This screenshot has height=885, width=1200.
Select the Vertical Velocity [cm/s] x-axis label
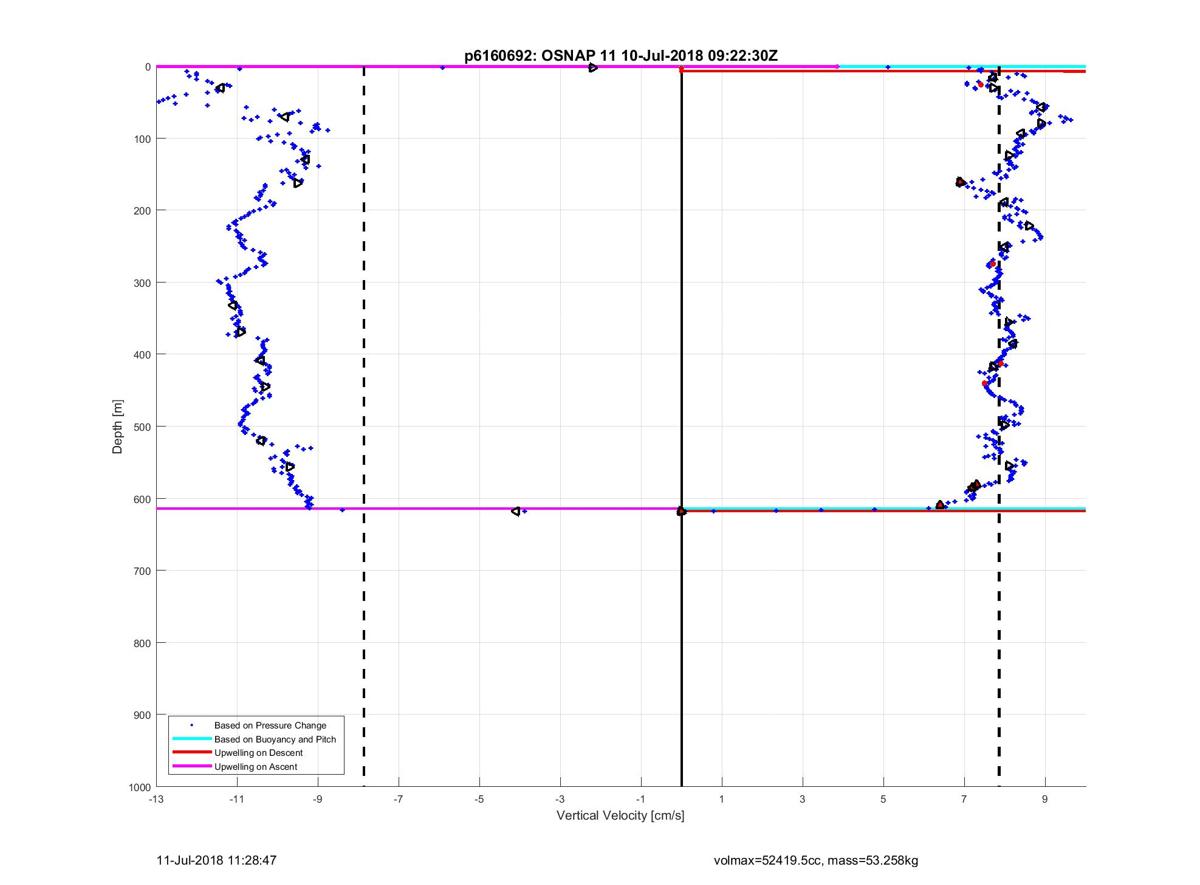620,816
